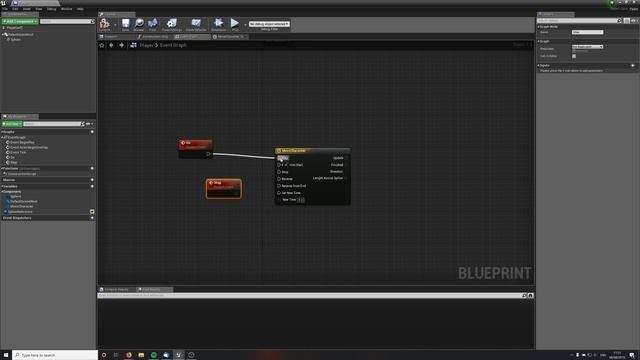Select SplineReference in My Blueprint
The height and width of the screenshot is (360, 640).
pos(20,212)
